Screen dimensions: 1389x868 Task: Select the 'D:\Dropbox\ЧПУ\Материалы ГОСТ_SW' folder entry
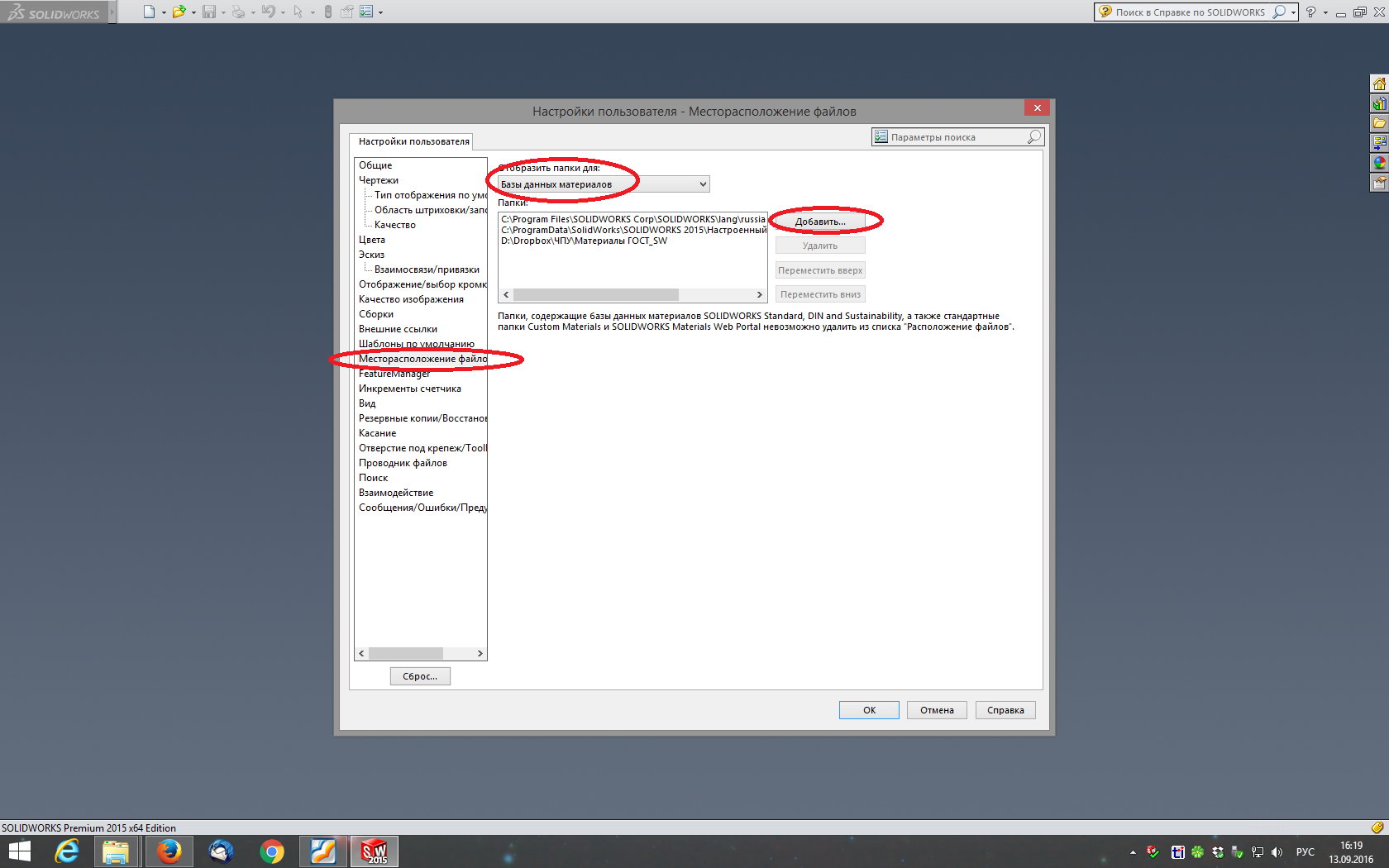pyautogui.click(x=584, y=241)
